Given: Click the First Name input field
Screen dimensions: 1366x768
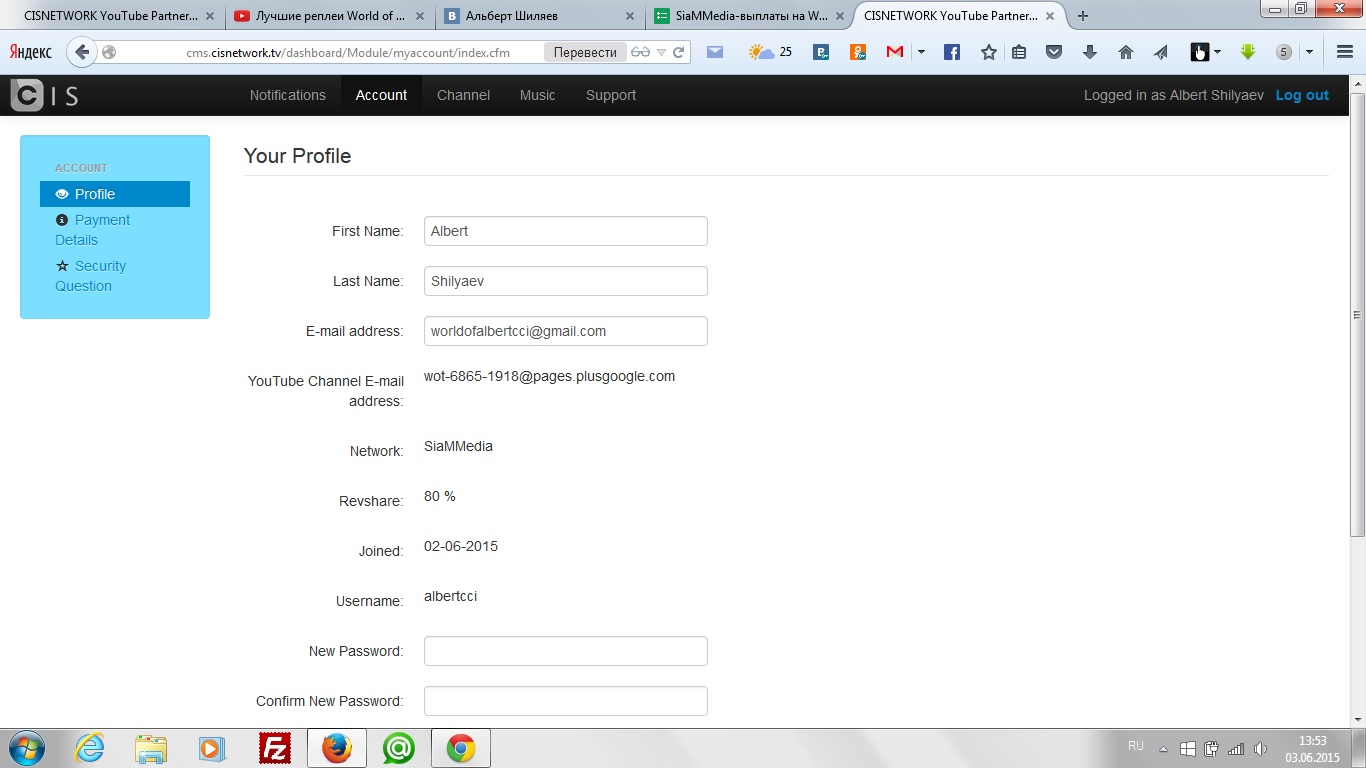Looking at the screenshot, I should [x=566, y=231].
